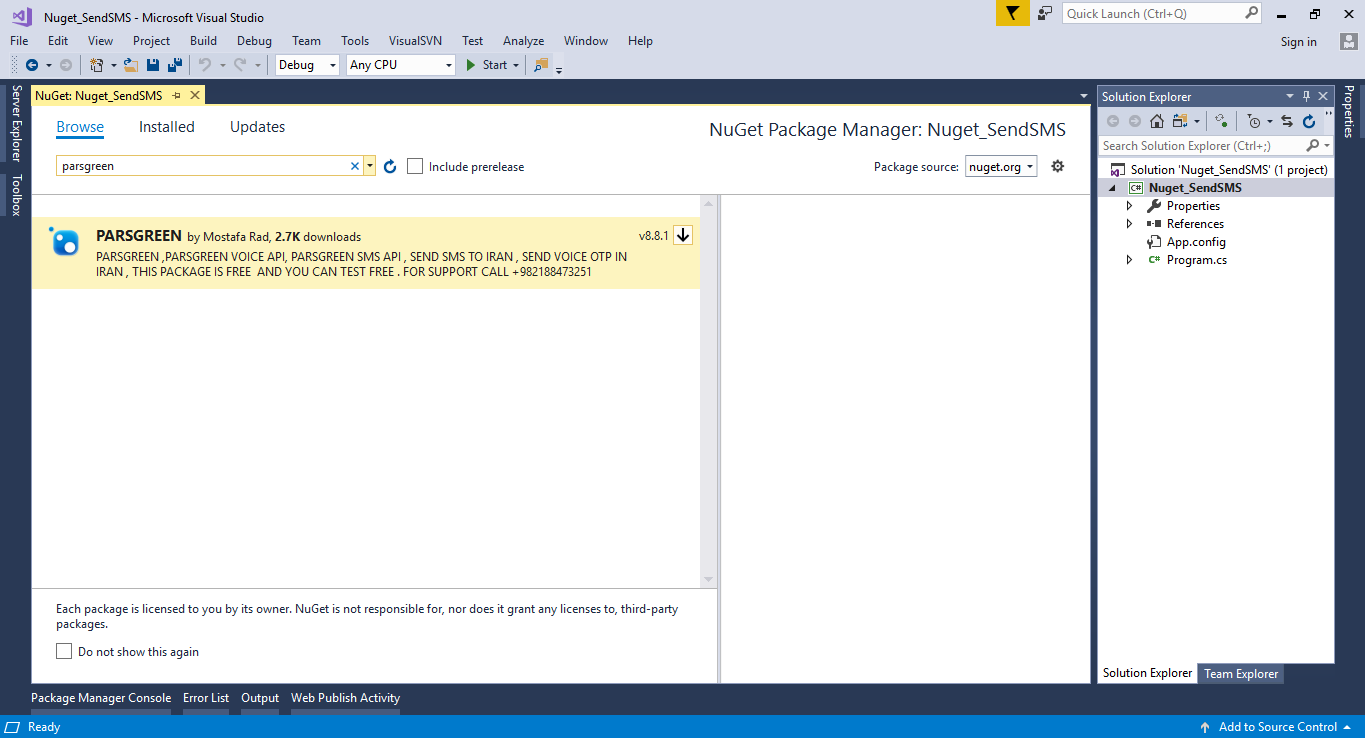Refresh the Solution Explorer
1365x738 pixels.
click(1309, 121)
